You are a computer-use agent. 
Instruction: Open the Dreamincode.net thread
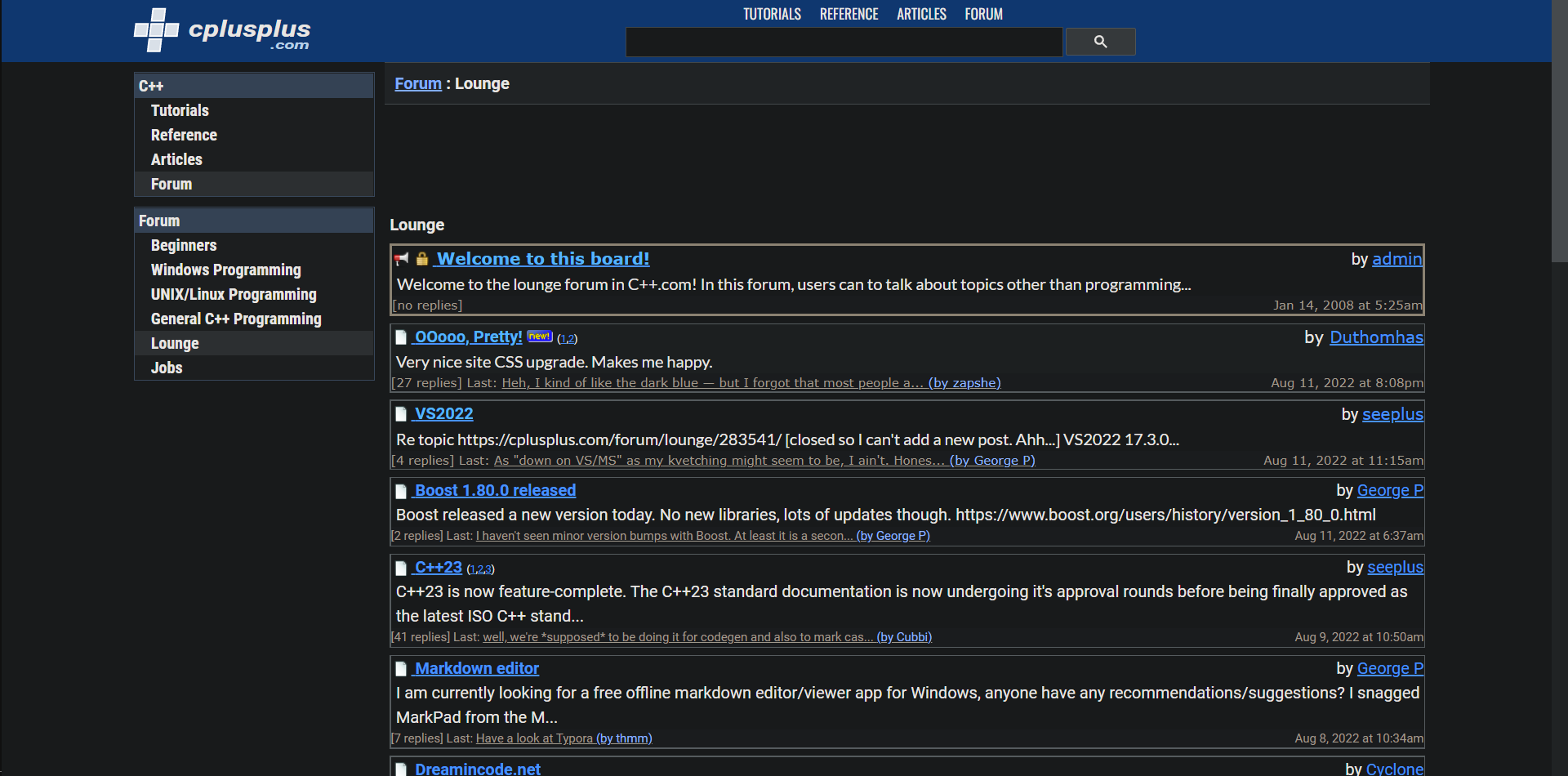point(477,769)
